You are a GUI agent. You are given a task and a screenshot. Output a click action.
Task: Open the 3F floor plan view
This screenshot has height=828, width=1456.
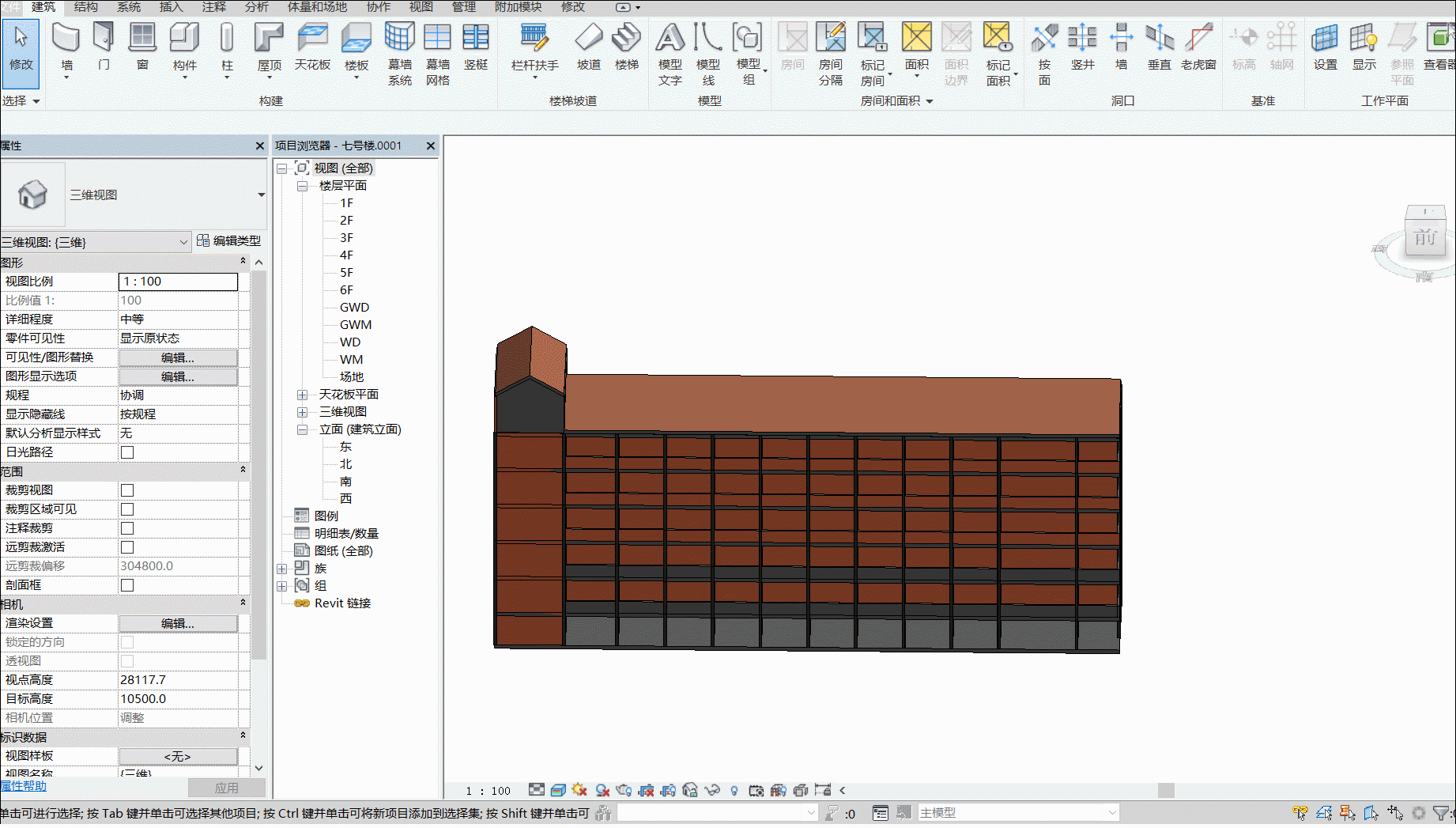point(346,238)
